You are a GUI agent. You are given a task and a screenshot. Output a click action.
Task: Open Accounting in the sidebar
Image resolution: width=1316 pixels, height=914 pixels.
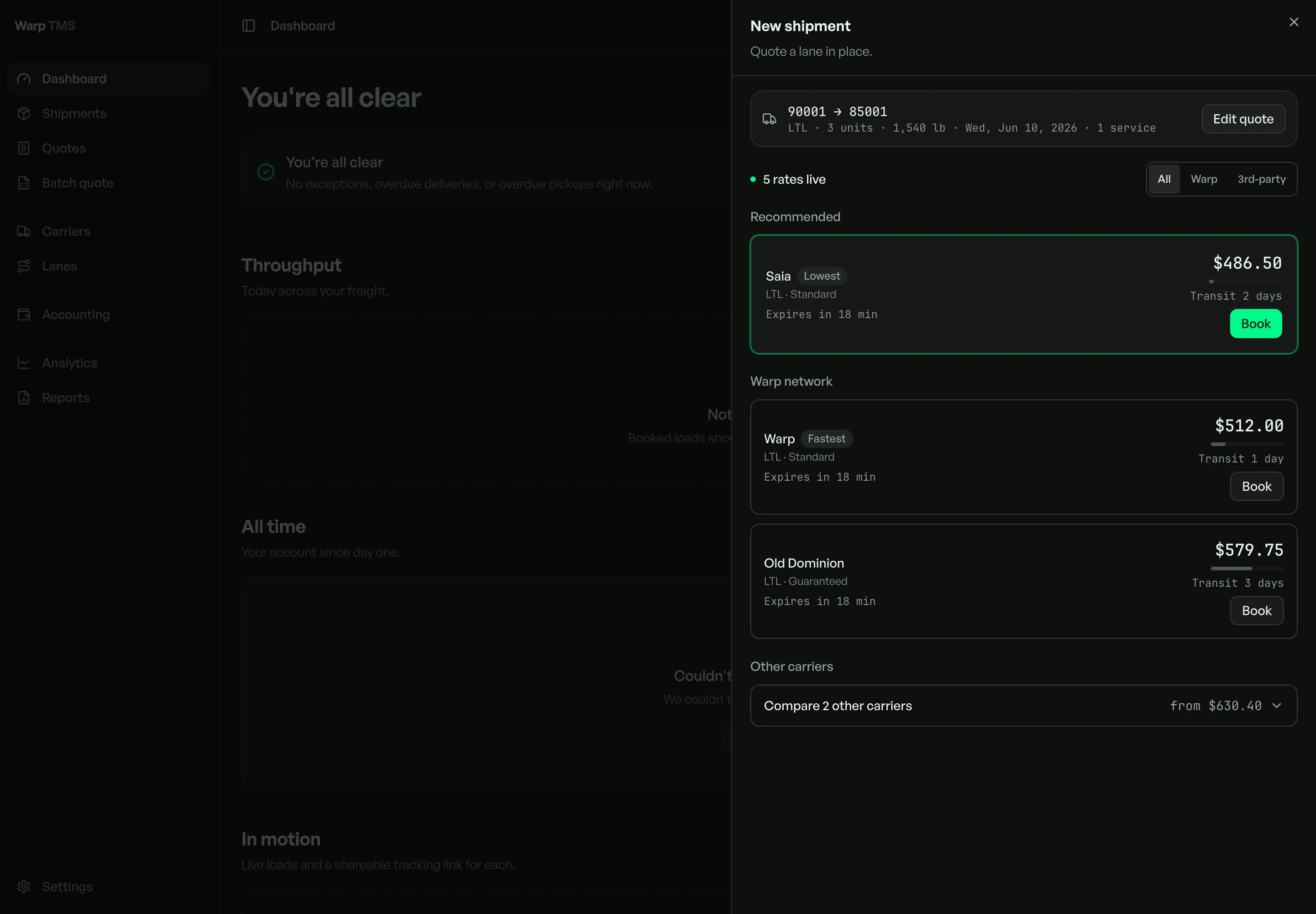coord(109,314)
